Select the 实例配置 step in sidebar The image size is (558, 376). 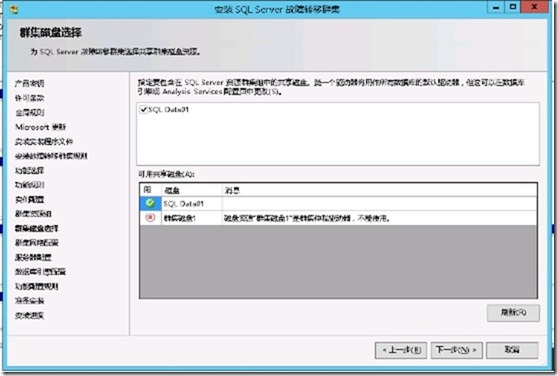30,199
